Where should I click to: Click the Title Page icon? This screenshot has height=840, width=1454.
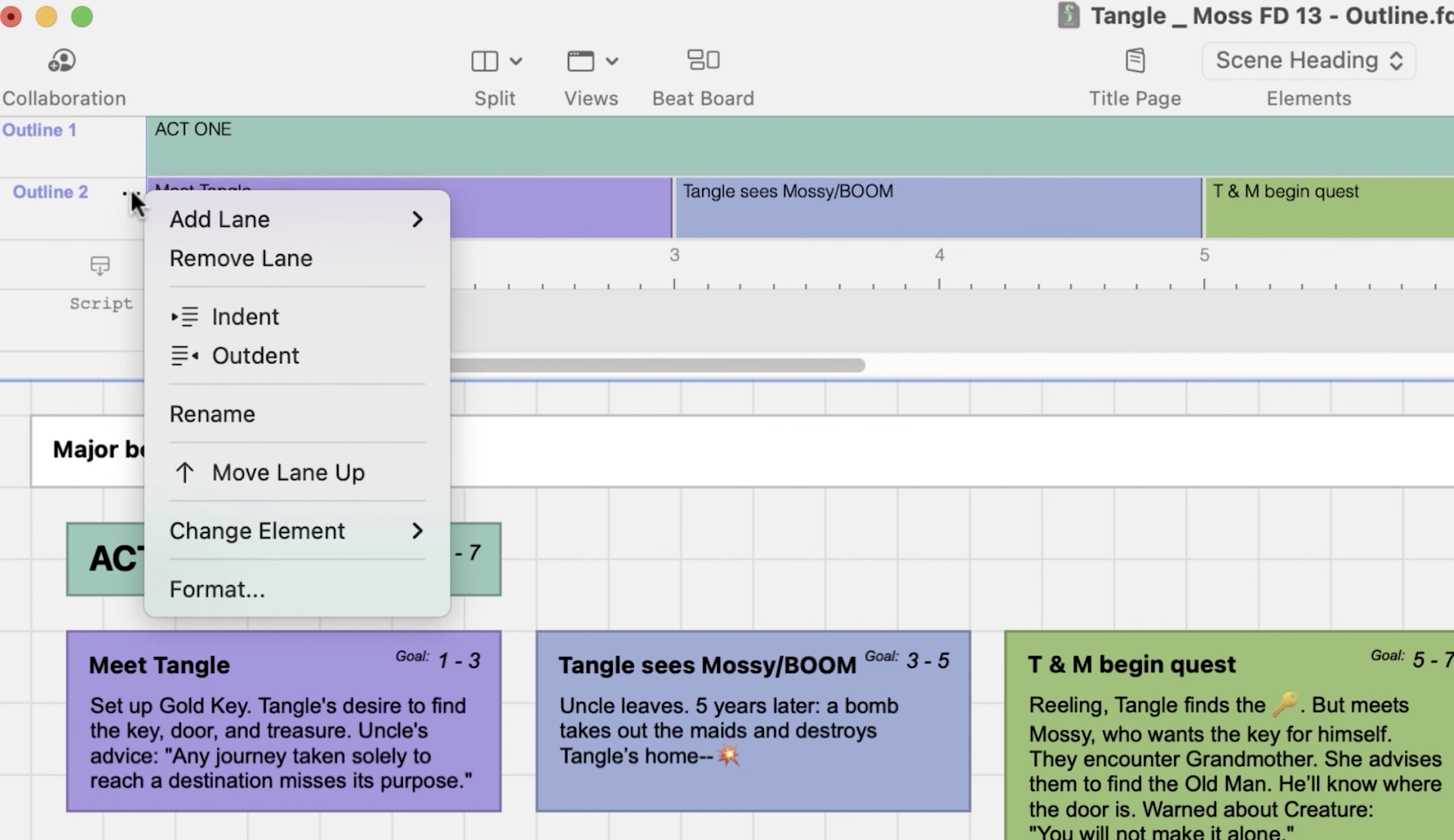(x=1134, y=61)
